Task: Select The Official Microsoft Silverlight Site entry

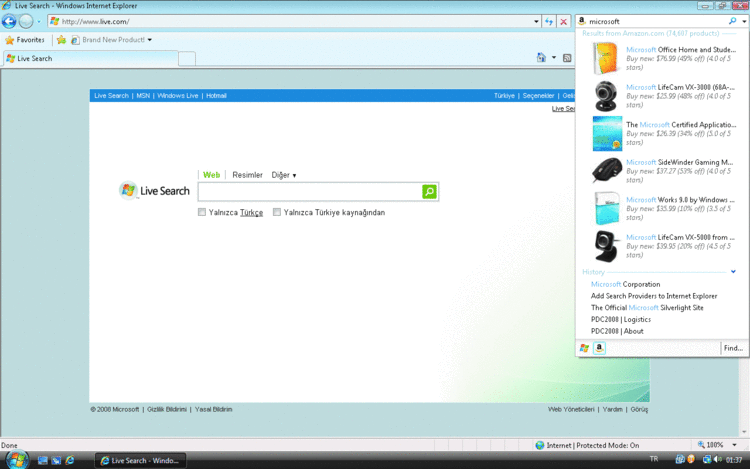Action: point(647,308)
